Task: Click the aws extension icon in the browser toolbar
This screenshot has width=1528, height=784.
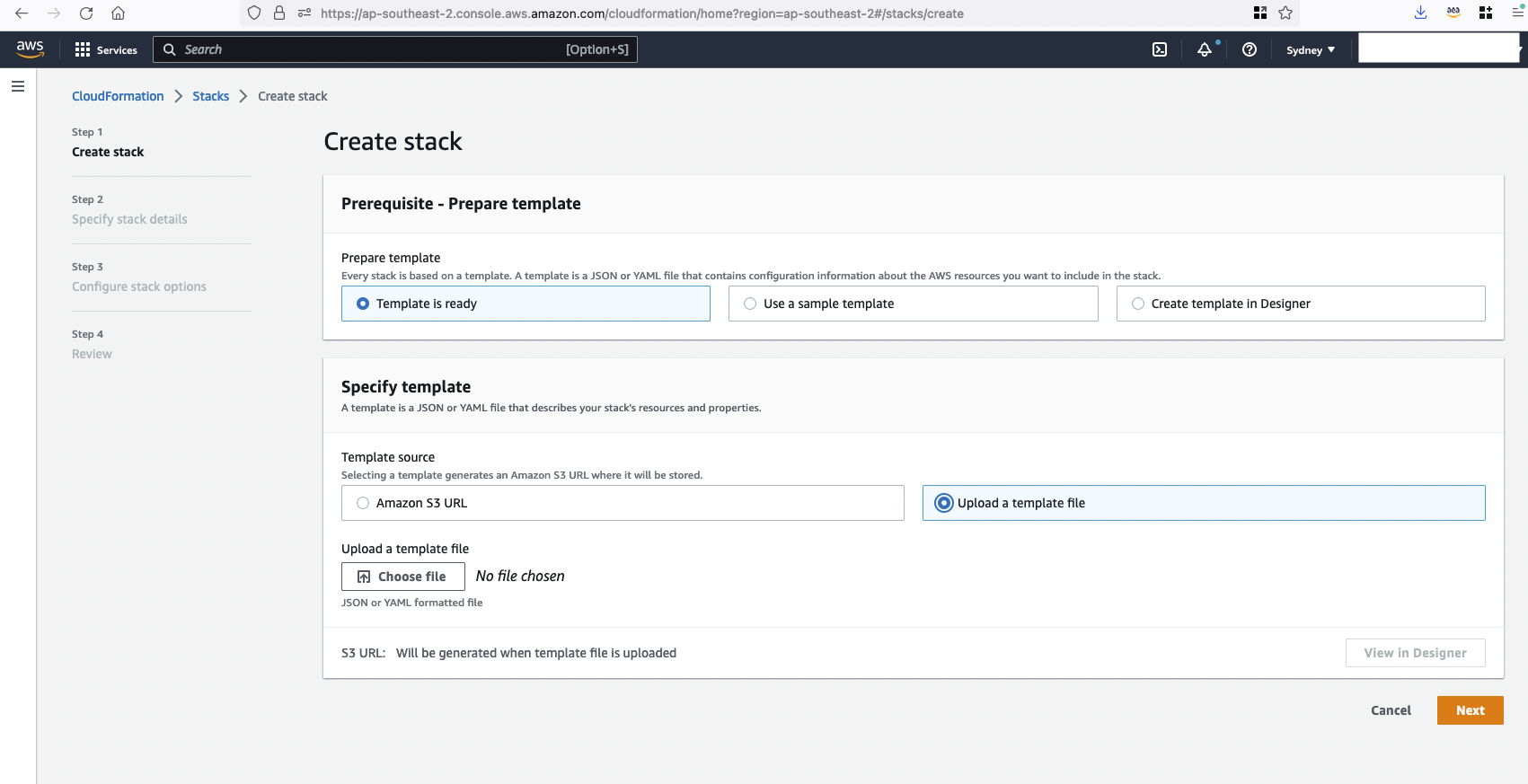Action: click(x=1453, y=13)
